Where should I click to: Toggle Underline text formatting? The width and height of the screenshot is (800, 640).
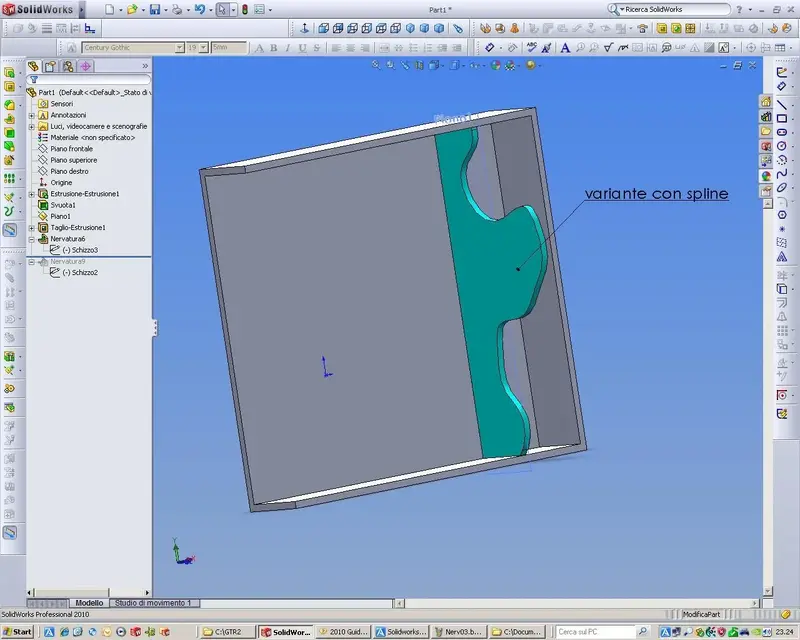click(302, 47)
